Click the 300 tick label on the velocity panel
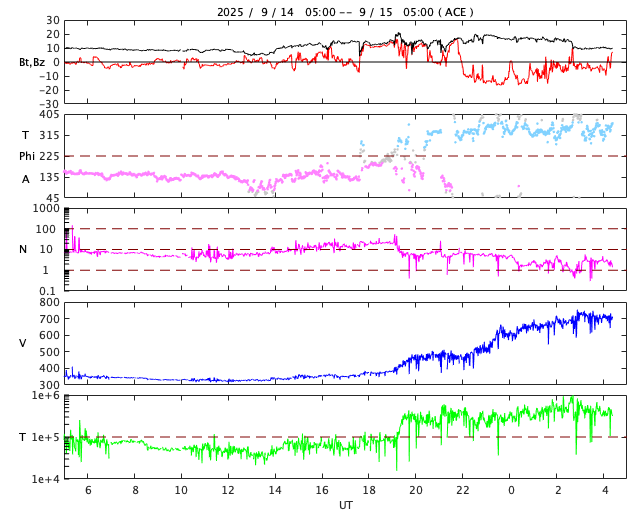The height and width of the screenshot is (512, 640). [49, 385]
